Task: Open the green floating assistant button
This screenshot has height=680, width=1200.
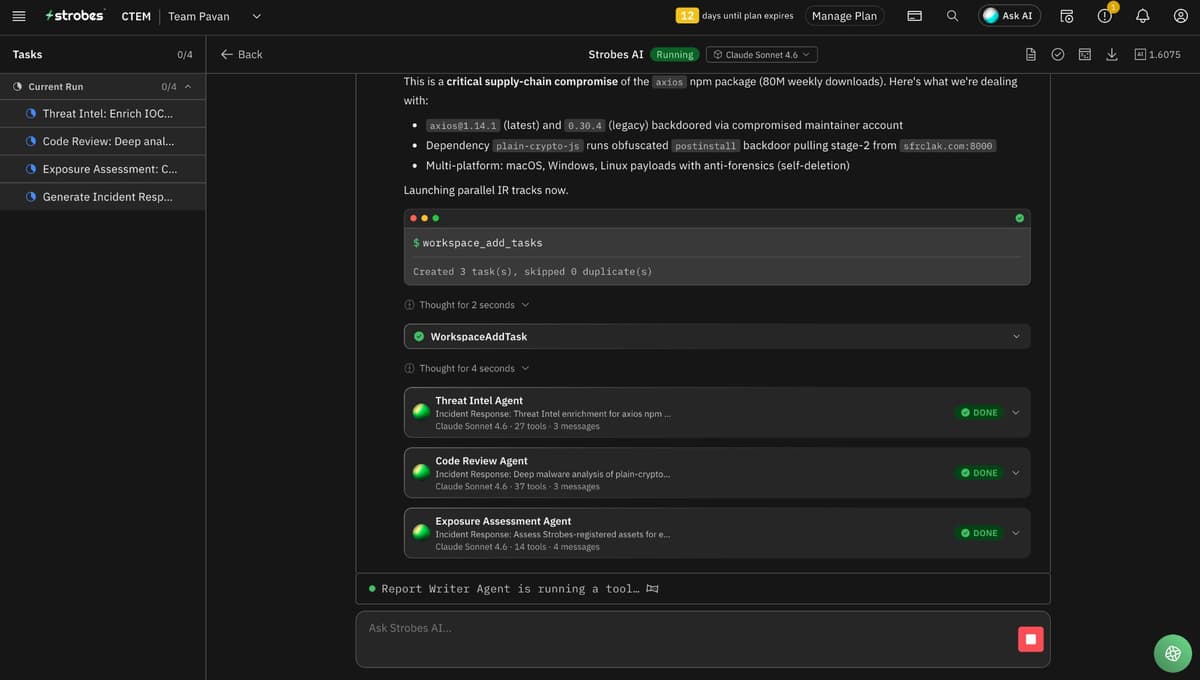Action: [x=1173, y=653]
